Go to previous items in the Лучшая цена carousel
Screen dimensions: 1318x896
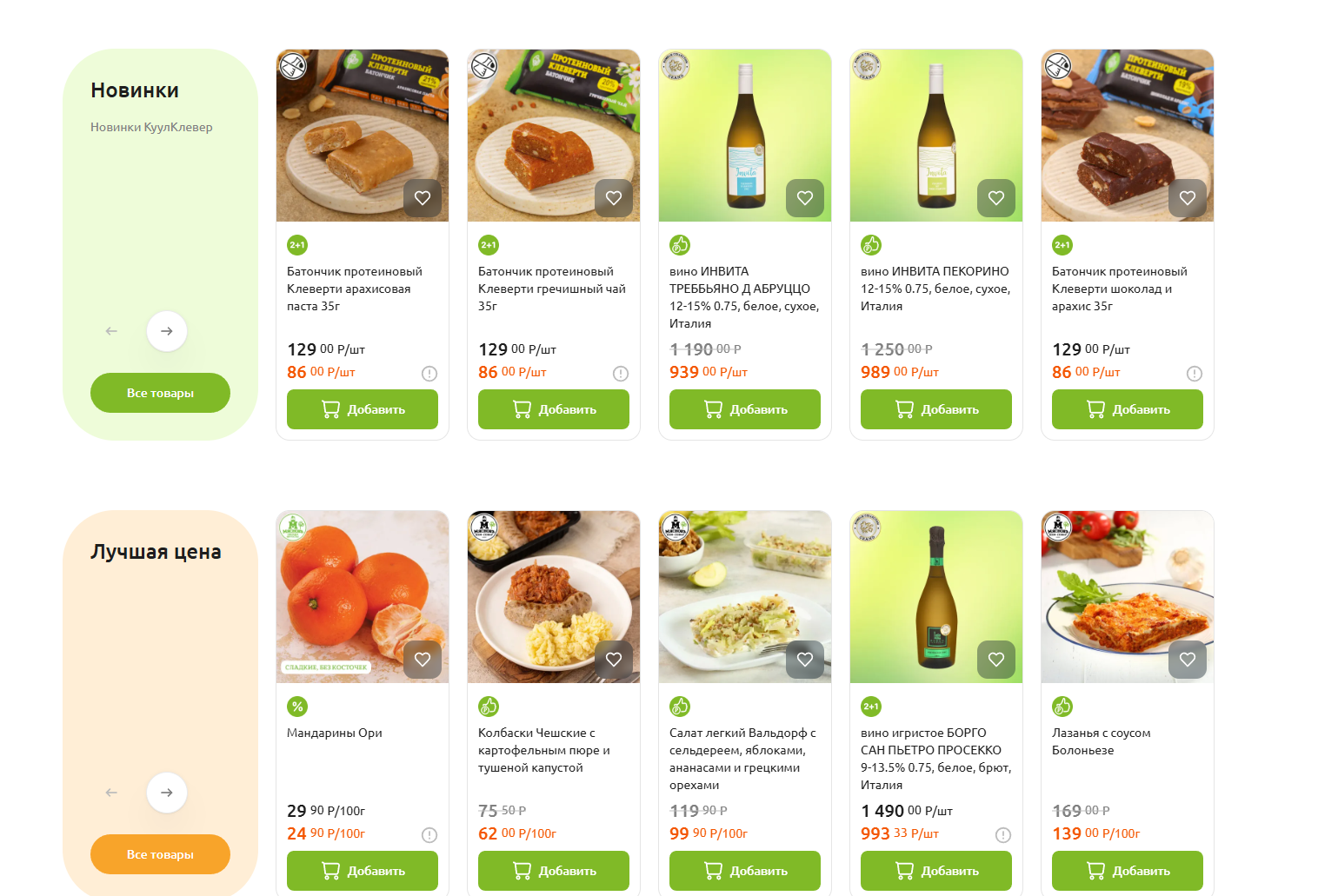tap(111, 793)
